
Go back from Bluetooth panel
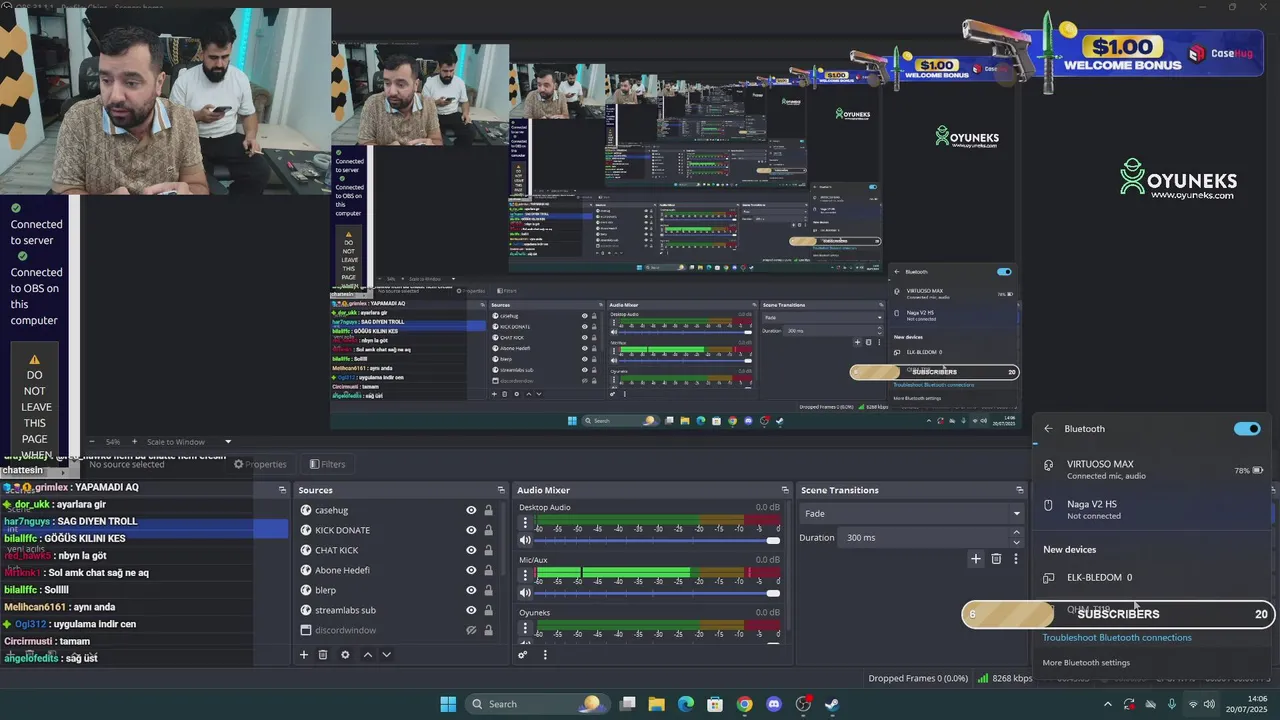[1048, 429]
